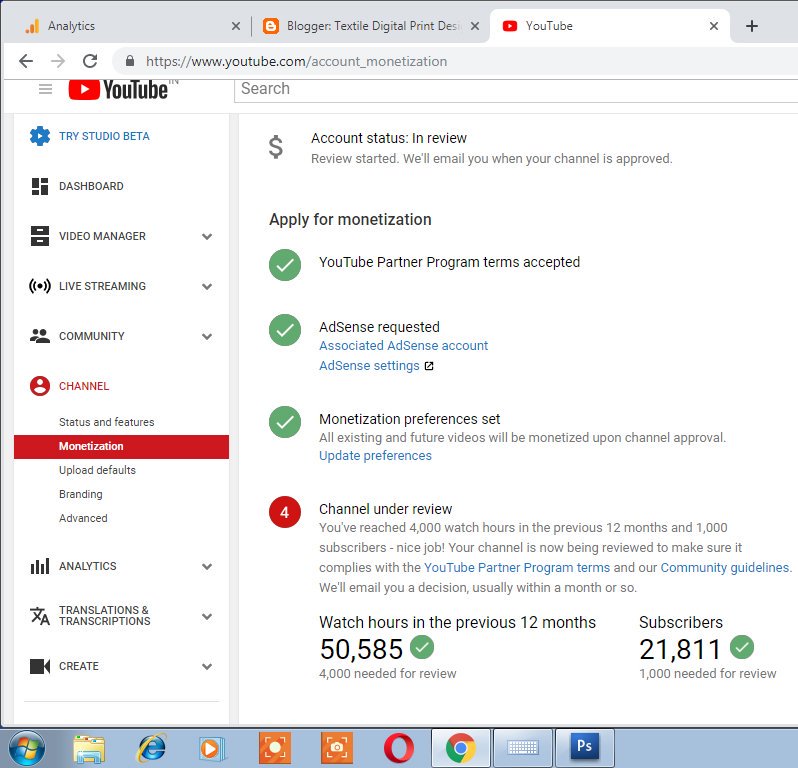Click the Dashboard icon in sidebar
798x768 pixels.
40,186
